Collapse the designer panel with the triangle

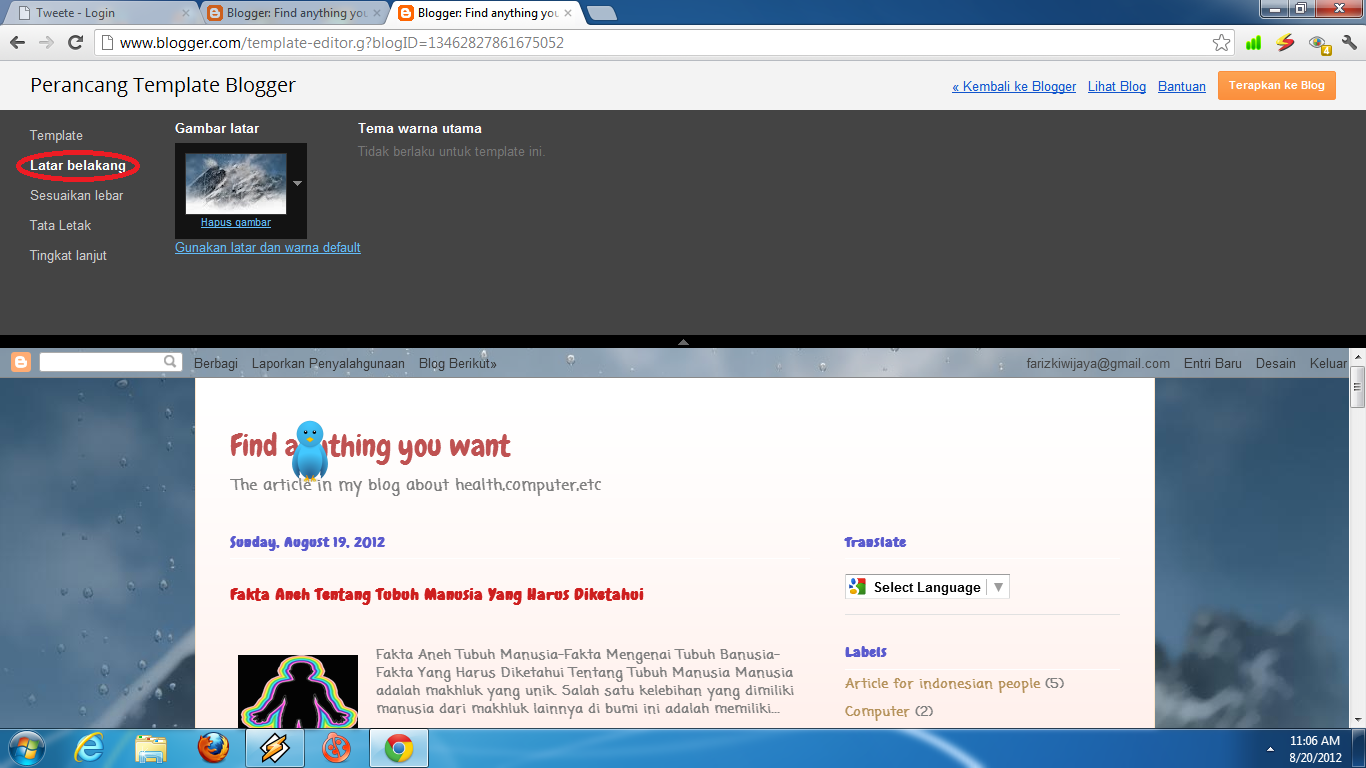[683, 341]
